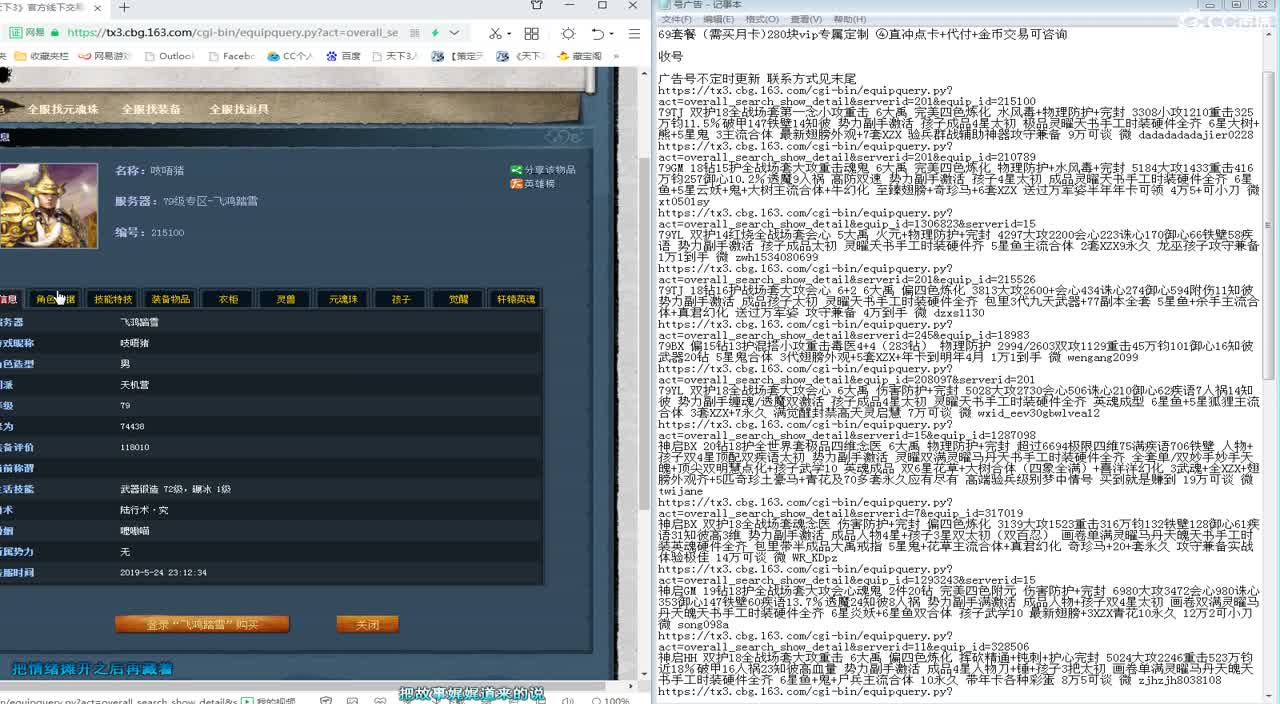Open the Baidu bookmark
The width and height of the screenshot is (1280, 704).
point(343,57)
